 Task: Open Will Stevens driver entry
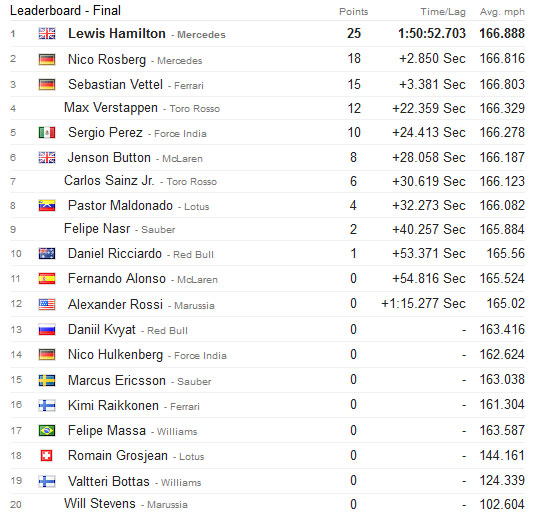(100, 503)
